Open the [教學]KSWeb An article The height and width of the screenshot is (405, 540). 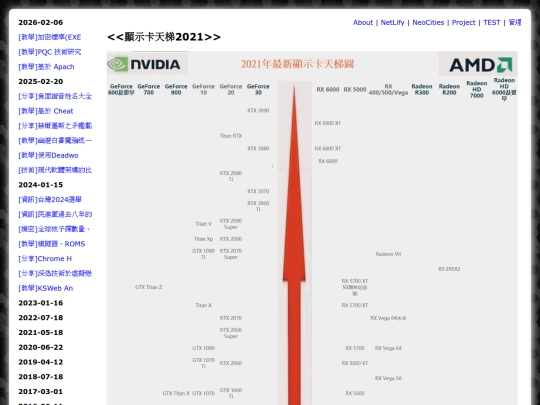click(45, 288)
